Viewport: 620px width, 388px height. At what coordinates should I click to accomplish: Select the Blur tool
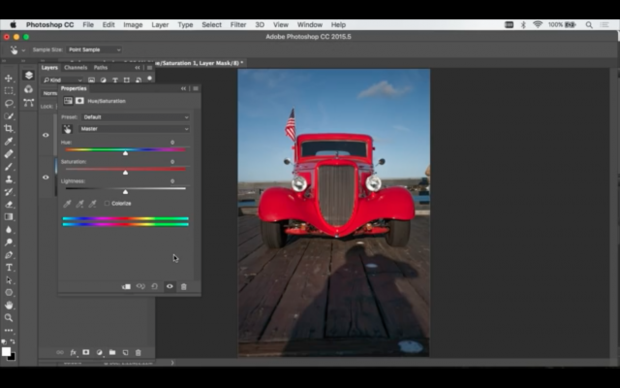click(8, 229)
